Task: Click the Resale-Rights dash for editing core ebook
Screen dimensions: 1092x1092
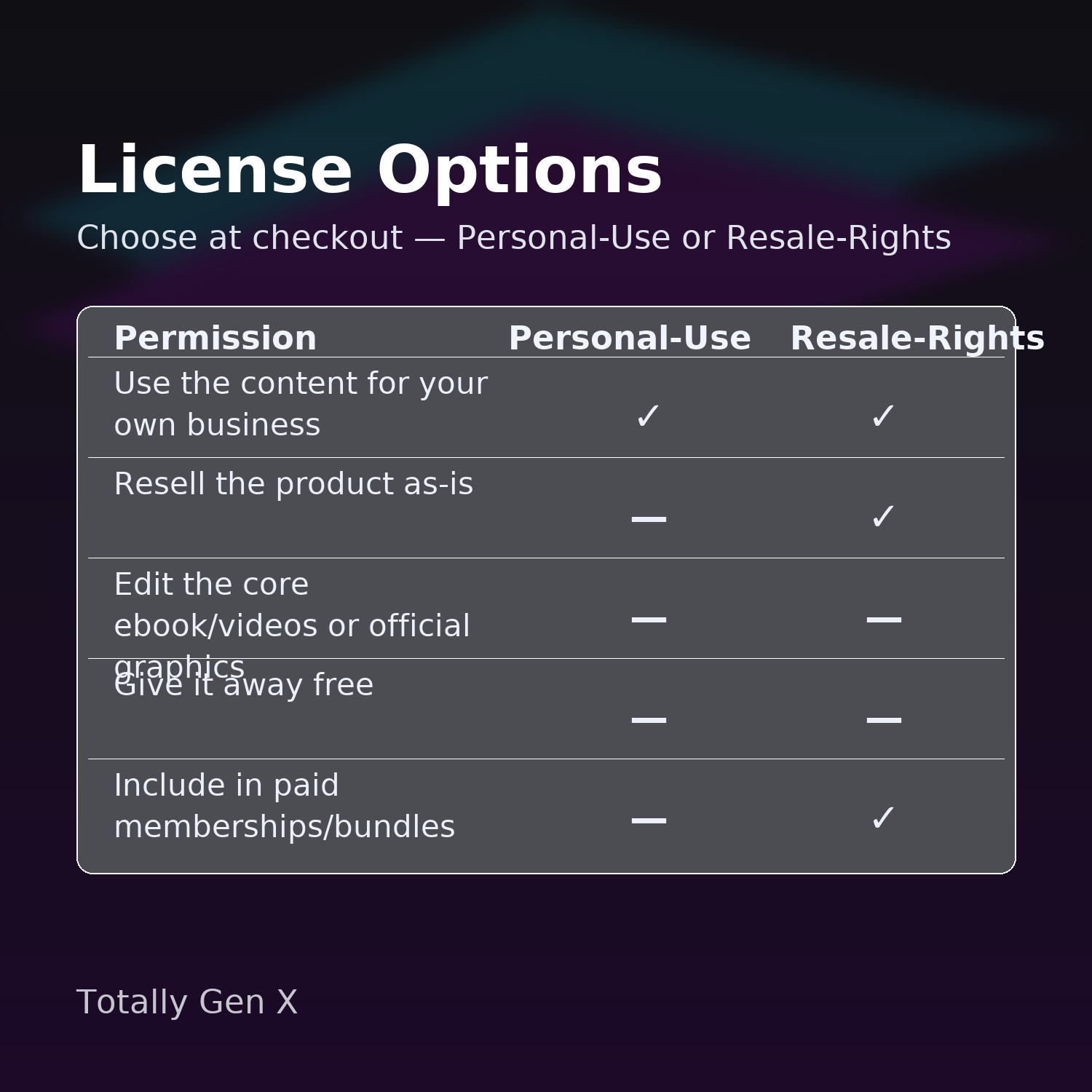Action: click(x=883, y=620)
